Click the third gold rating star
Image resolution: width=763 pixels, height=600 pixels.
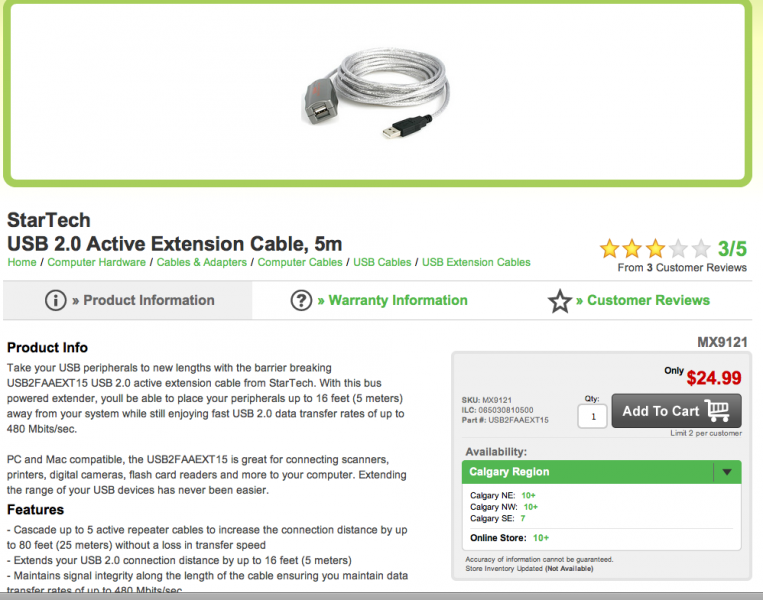[x=655, y=249]
